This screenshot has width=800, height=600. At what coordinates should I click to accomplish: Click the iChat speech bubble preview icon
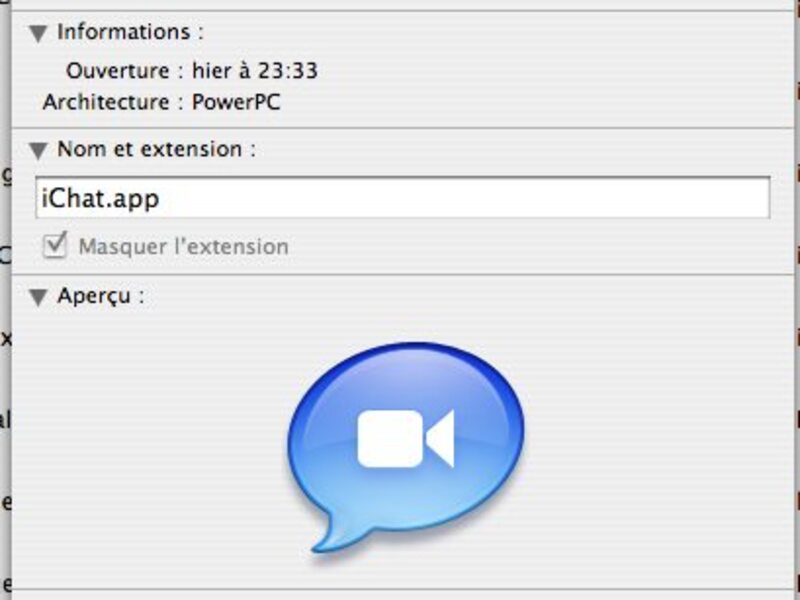[x=406, y=447]
